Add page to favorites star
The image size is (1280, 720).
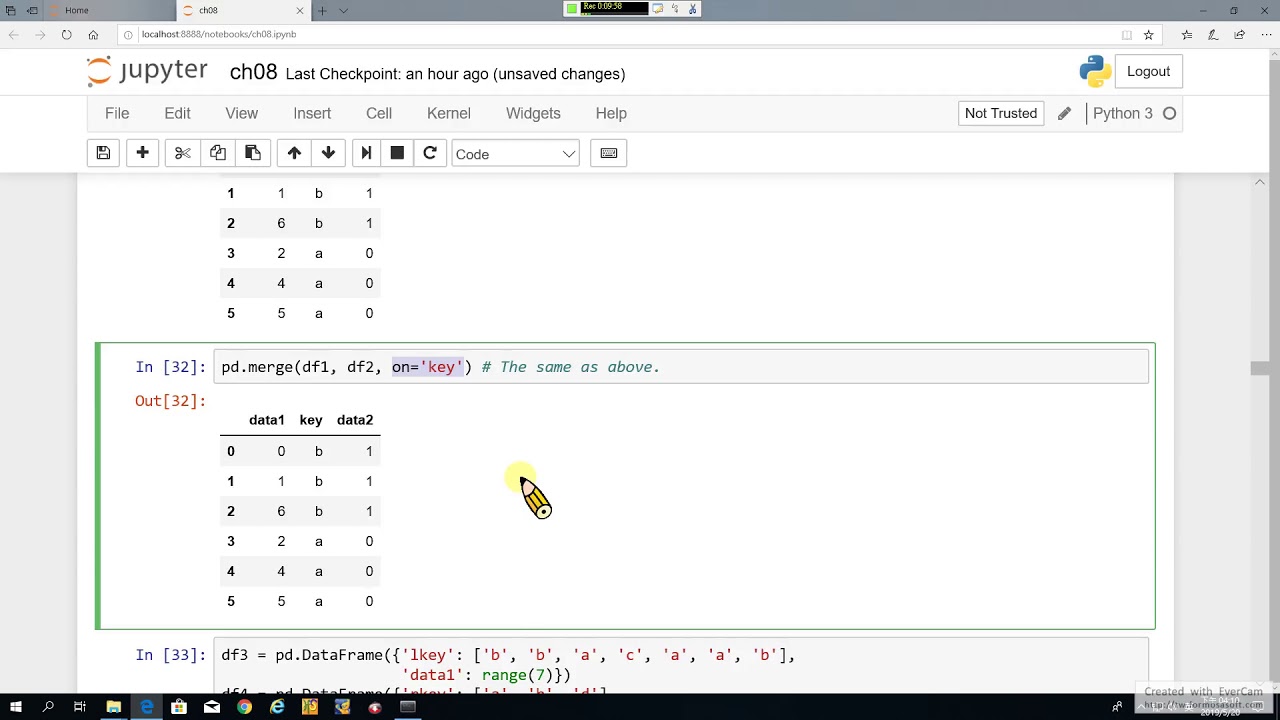click(1148, 34)
